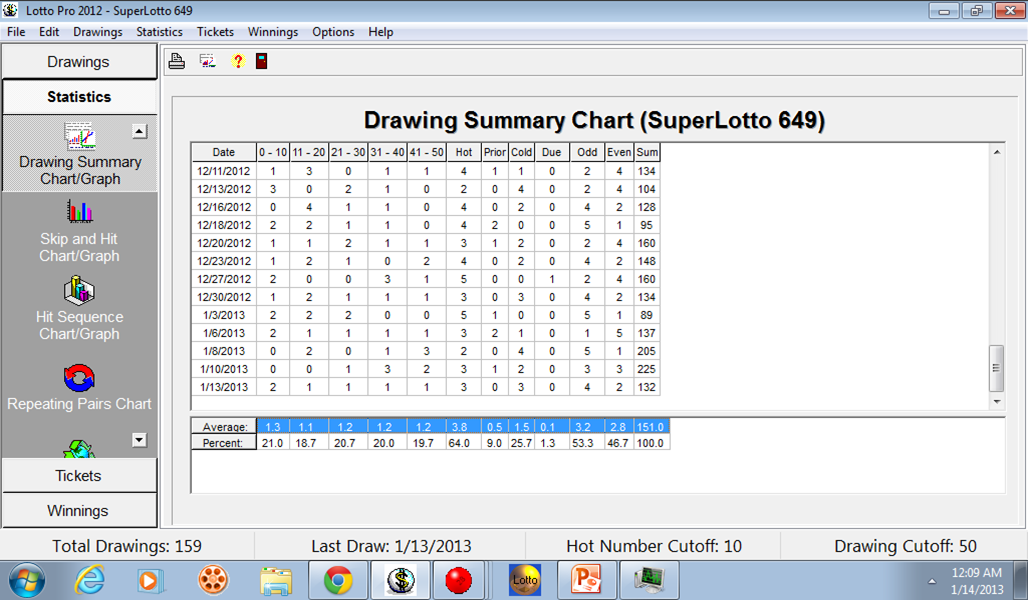Click Last Draw: 1/13/2013 status
1028x600 pixels.
point(391,546)
